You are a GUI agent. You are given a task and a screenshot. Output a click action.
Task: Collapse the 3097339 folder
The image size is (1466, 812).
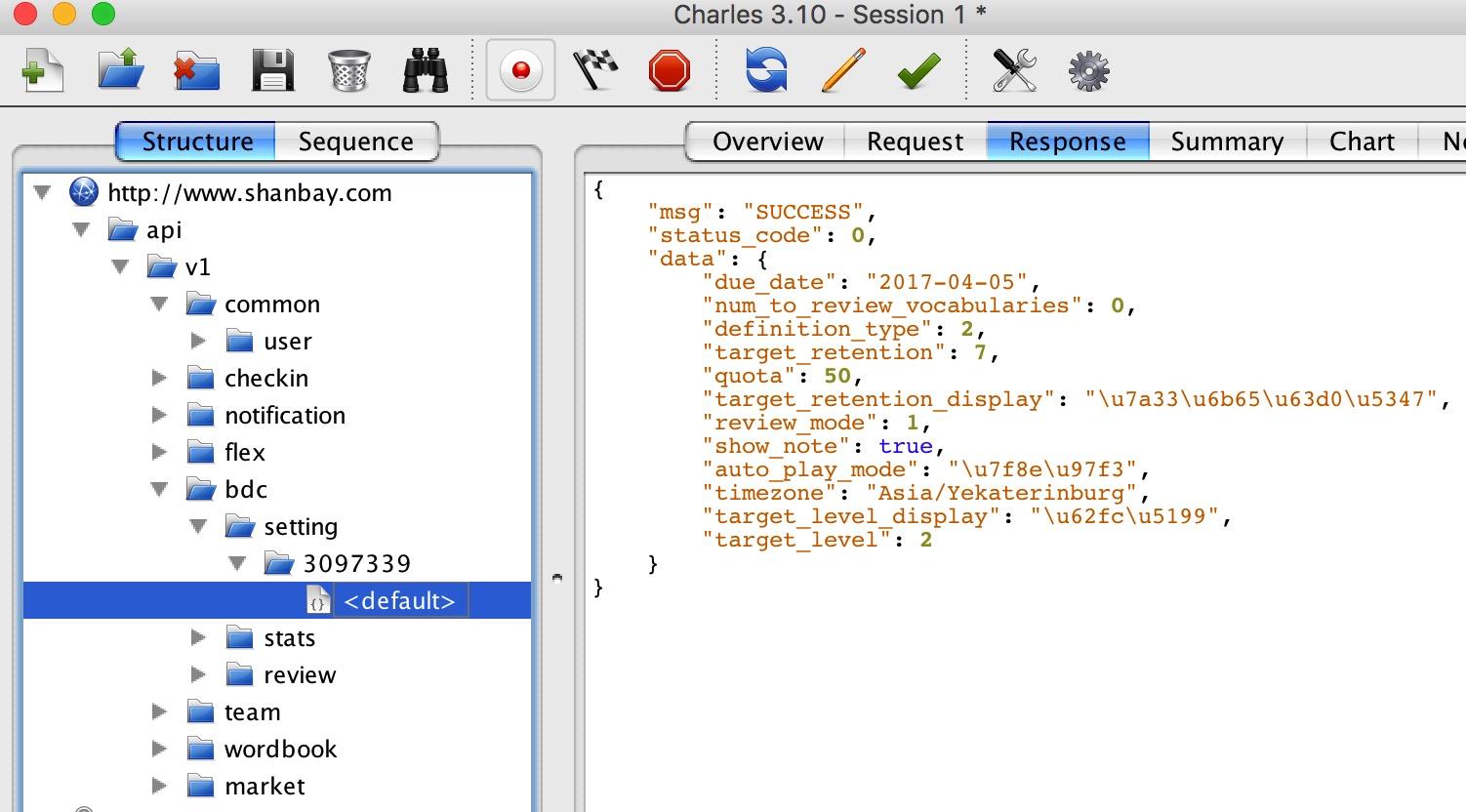click(237, 563)
